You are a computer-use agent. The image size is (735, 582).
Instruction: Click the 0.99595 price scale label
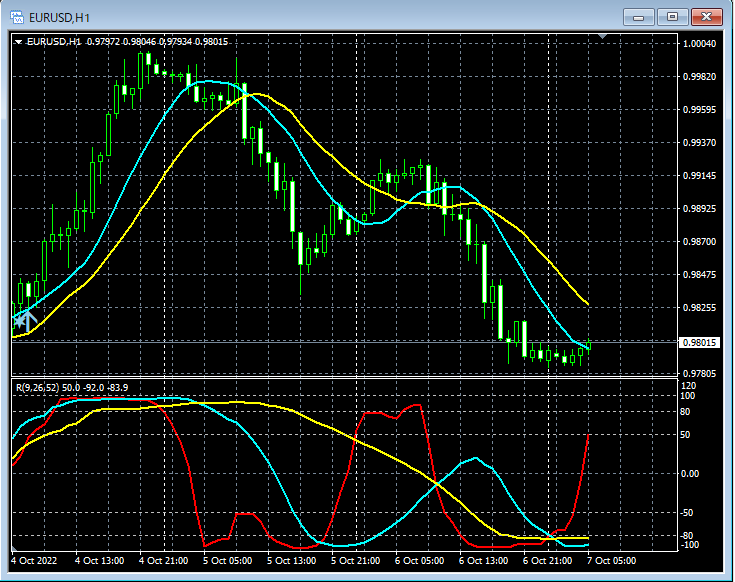click(699, 110)
